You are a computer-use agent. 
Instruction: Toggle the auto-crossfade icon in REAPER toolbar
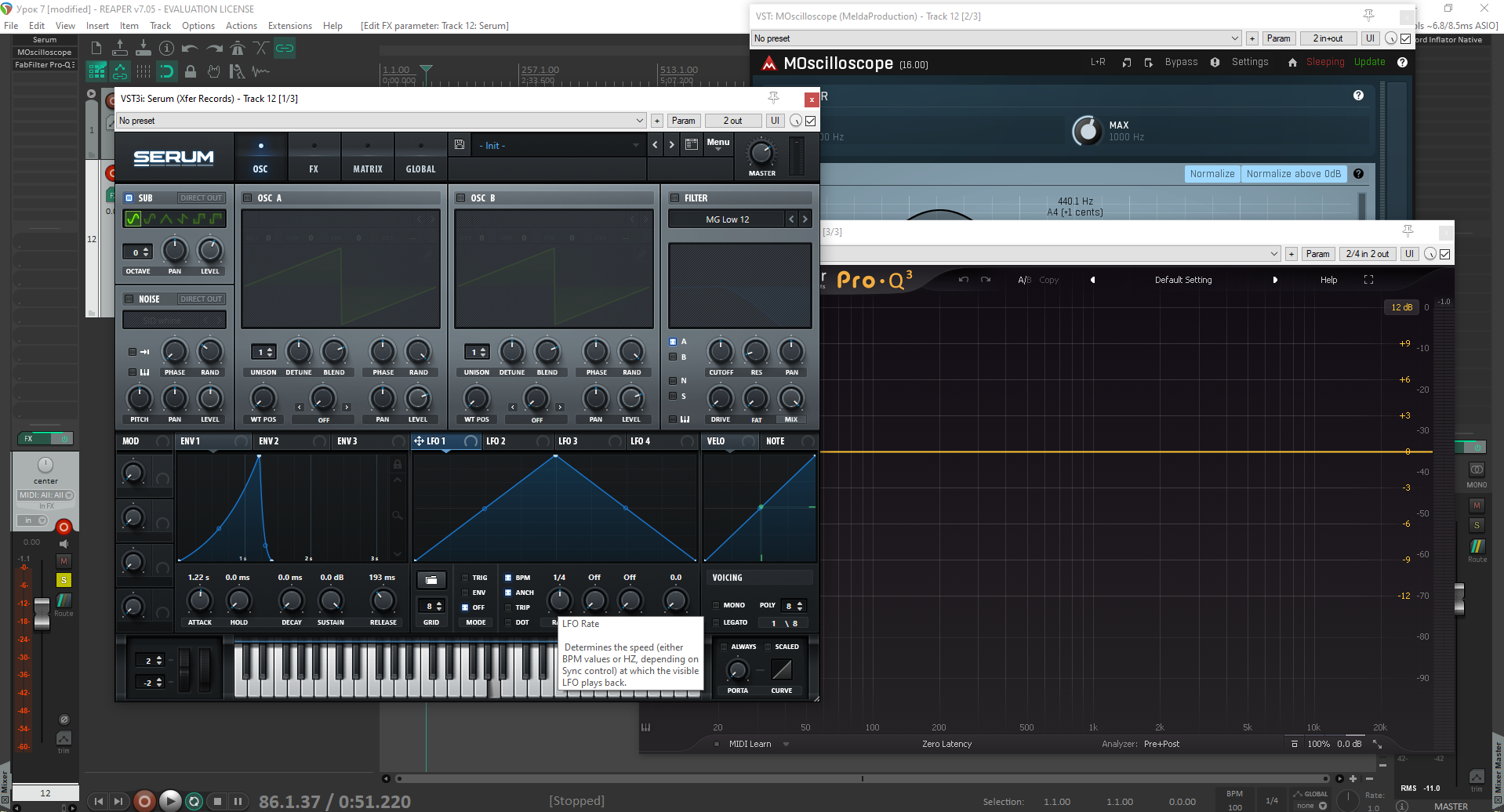[261, 49]
